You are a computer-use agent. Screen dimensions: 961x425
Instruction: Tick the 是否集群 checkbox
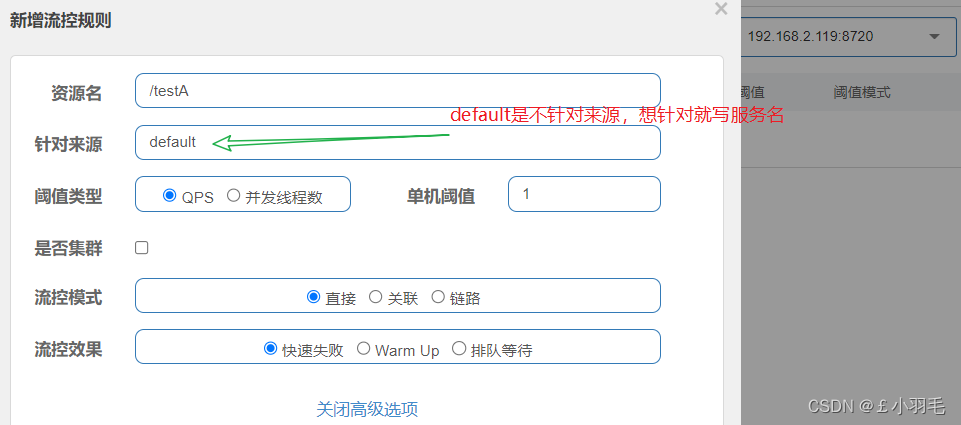pyautogui.click(x=142, y=248)
